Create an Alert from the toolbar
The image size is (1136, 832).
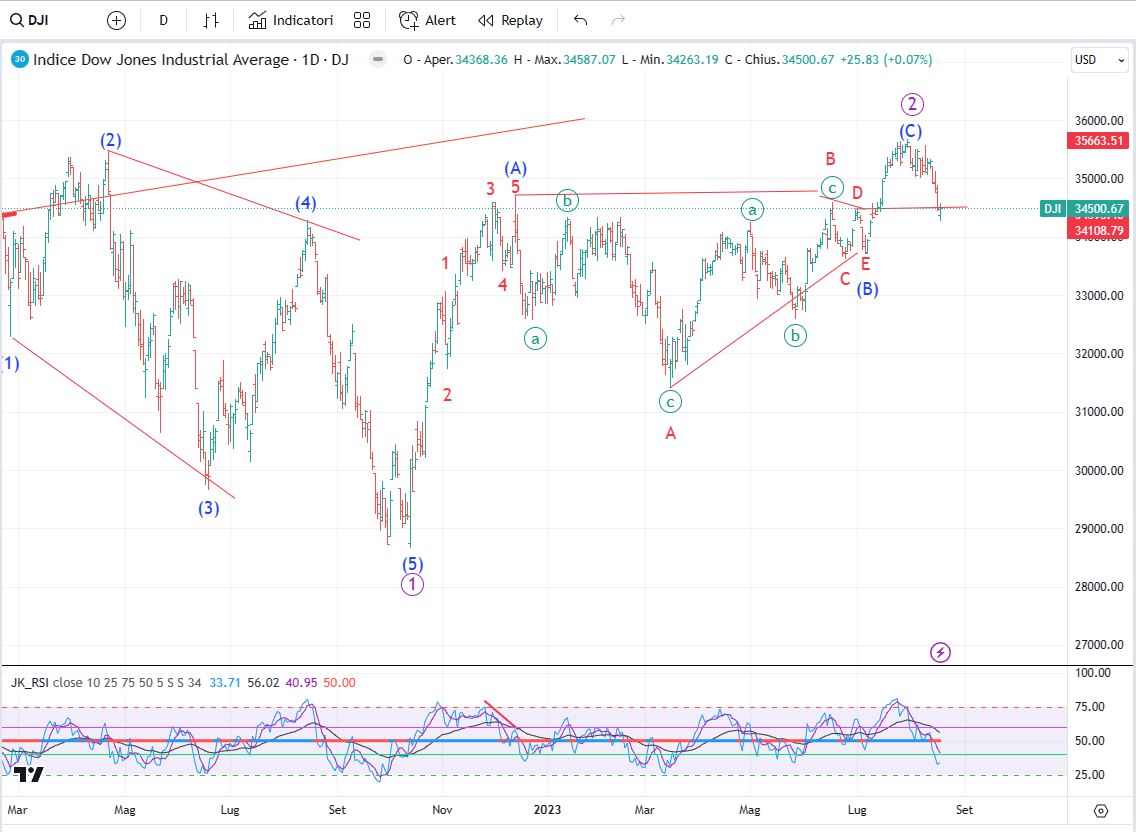click(427, 20)
